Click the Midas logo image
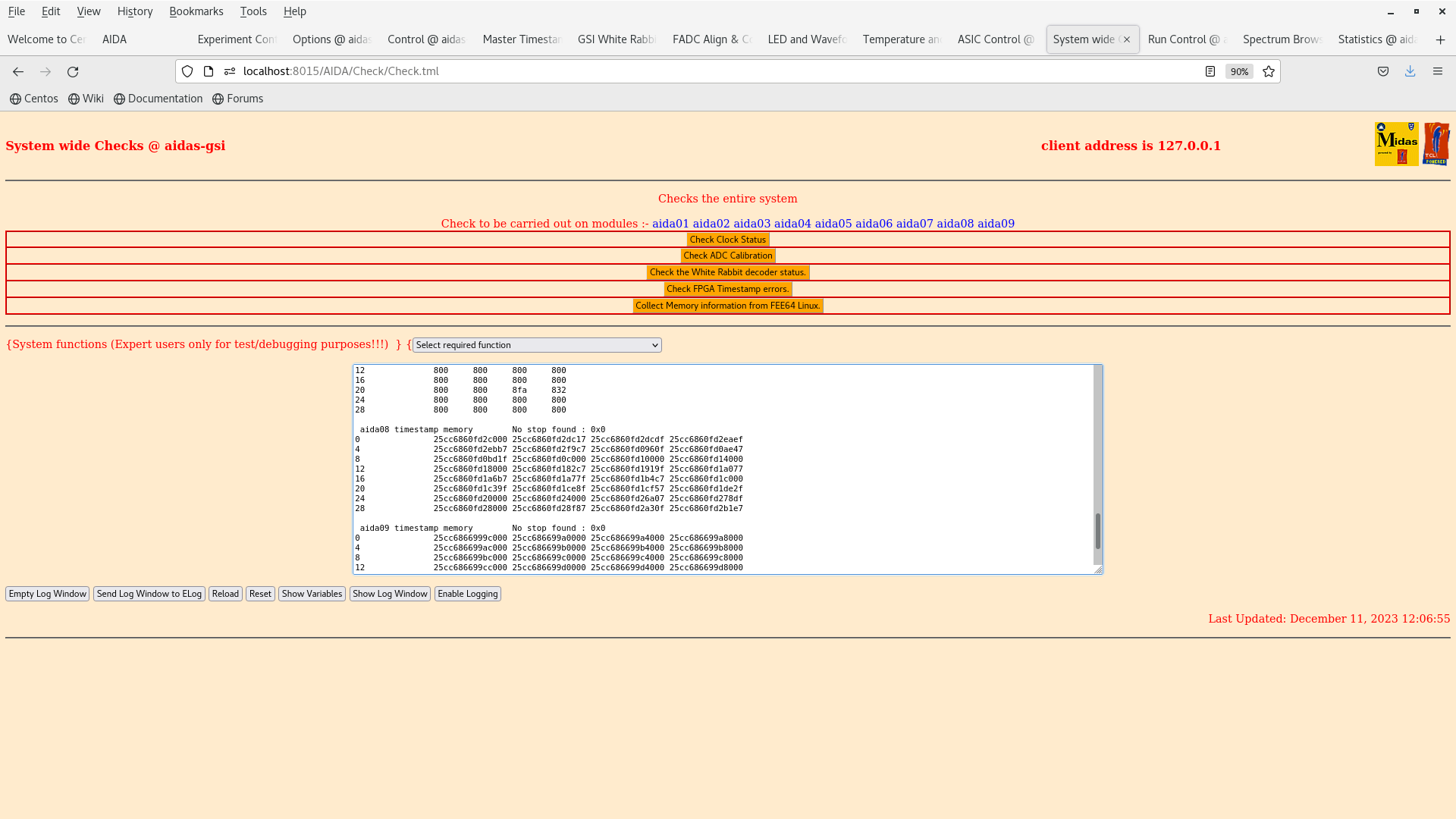The image size is (1456, 819). 1396,143
